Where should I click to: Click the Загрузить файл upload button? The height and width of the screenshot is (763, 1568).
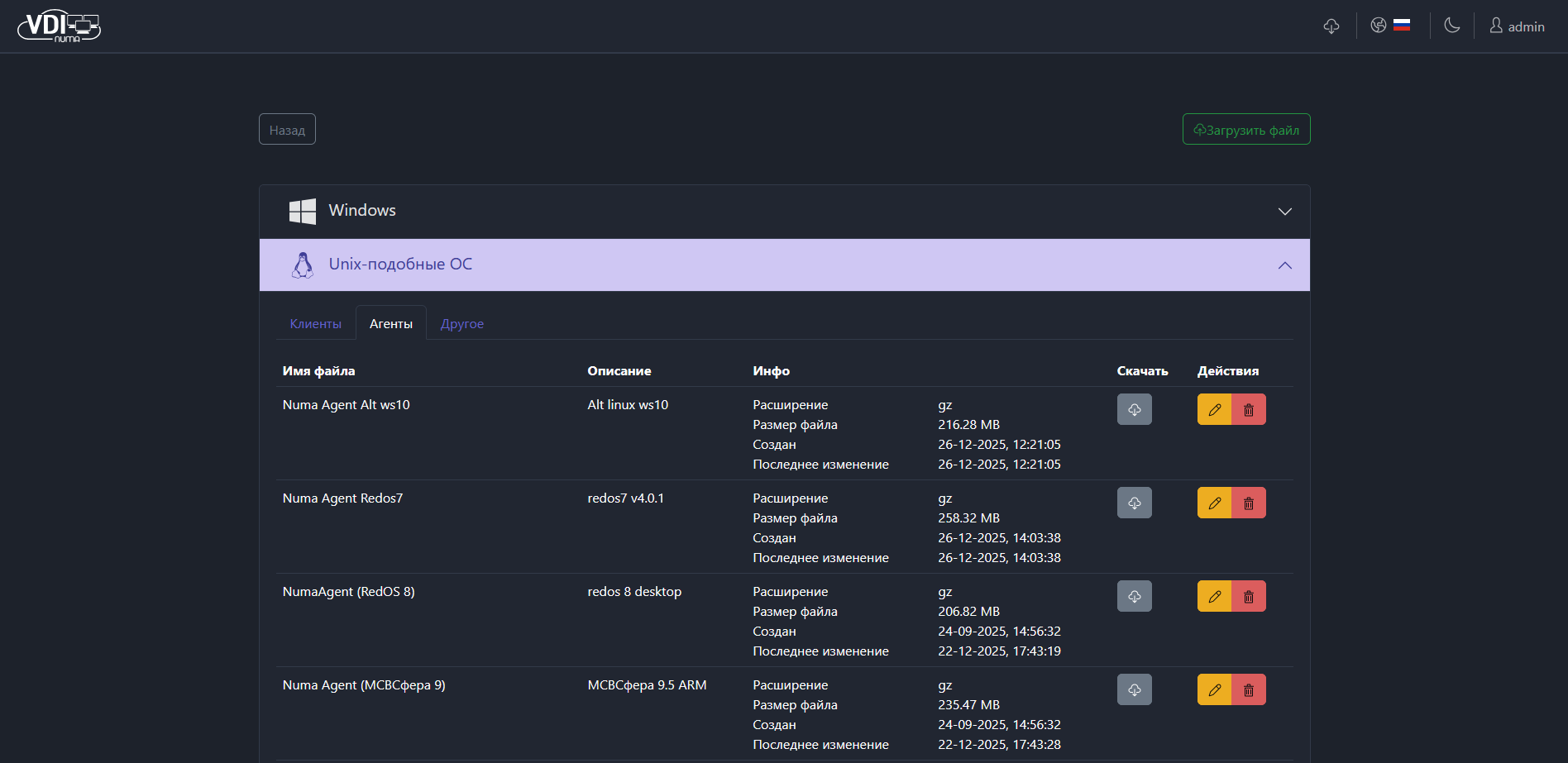(1245, 130)
